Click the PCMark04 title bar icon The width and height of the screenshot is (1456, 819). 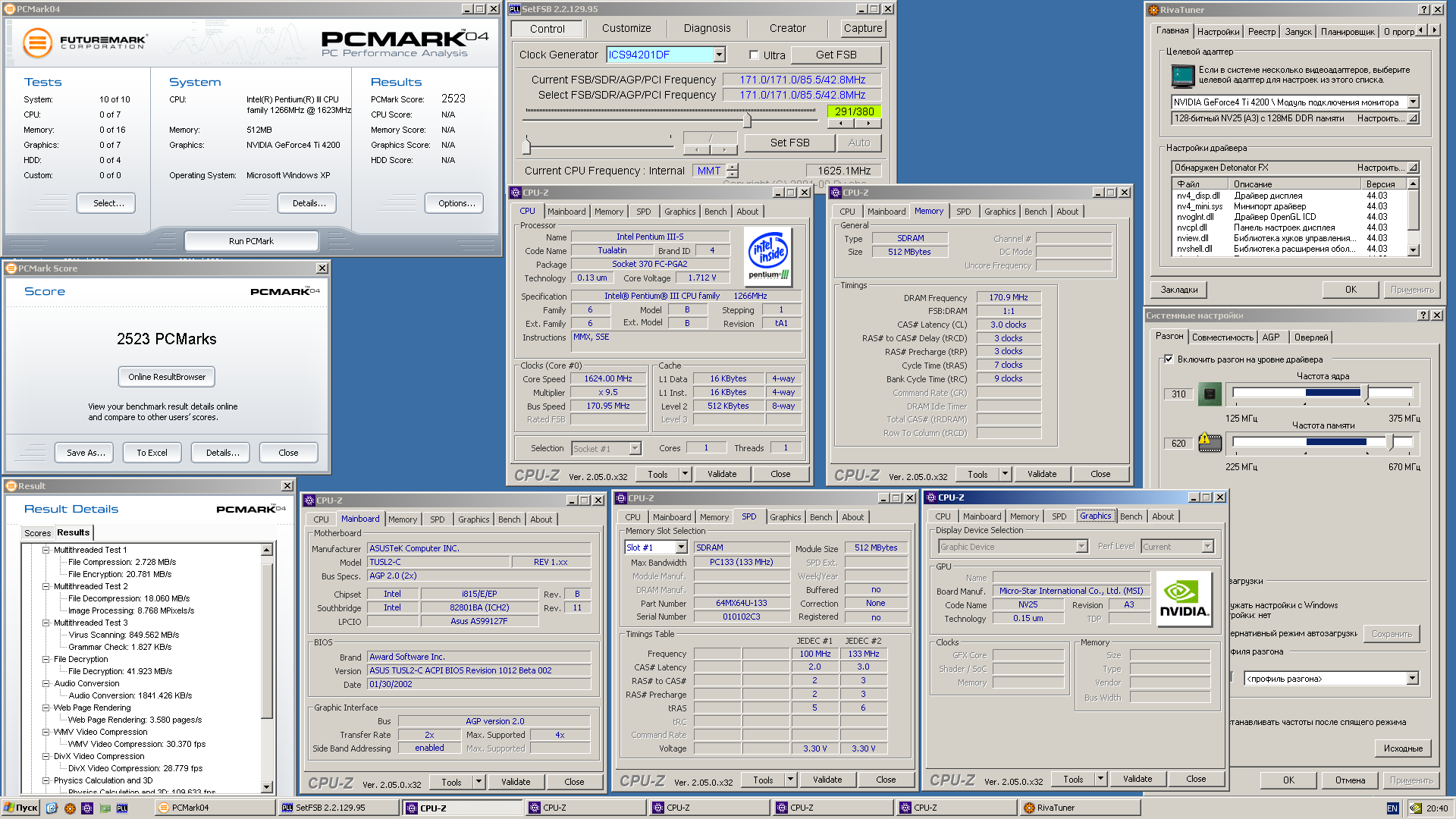pyautogui.click(x=11, y=9)
